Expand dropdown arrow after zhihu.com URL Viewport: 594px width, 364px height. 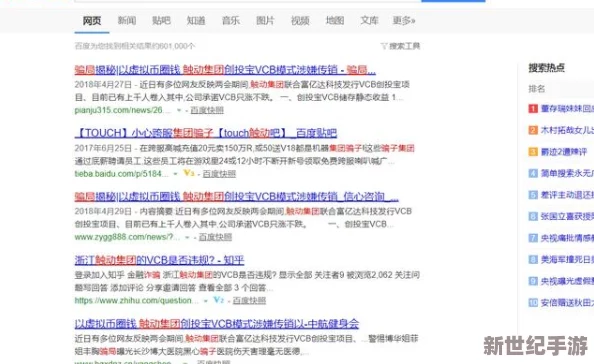tap(206, 301)
